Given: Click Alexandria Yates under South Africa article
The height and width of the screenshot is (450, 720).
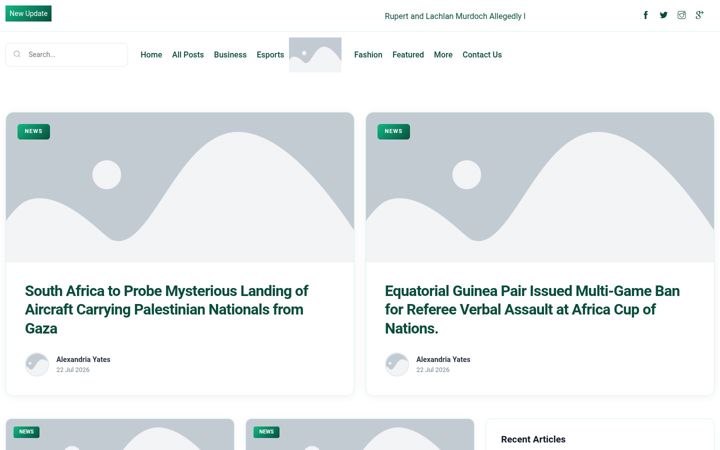Looking at the screenshot, I should pyautogui.click(x=83, y=360).
